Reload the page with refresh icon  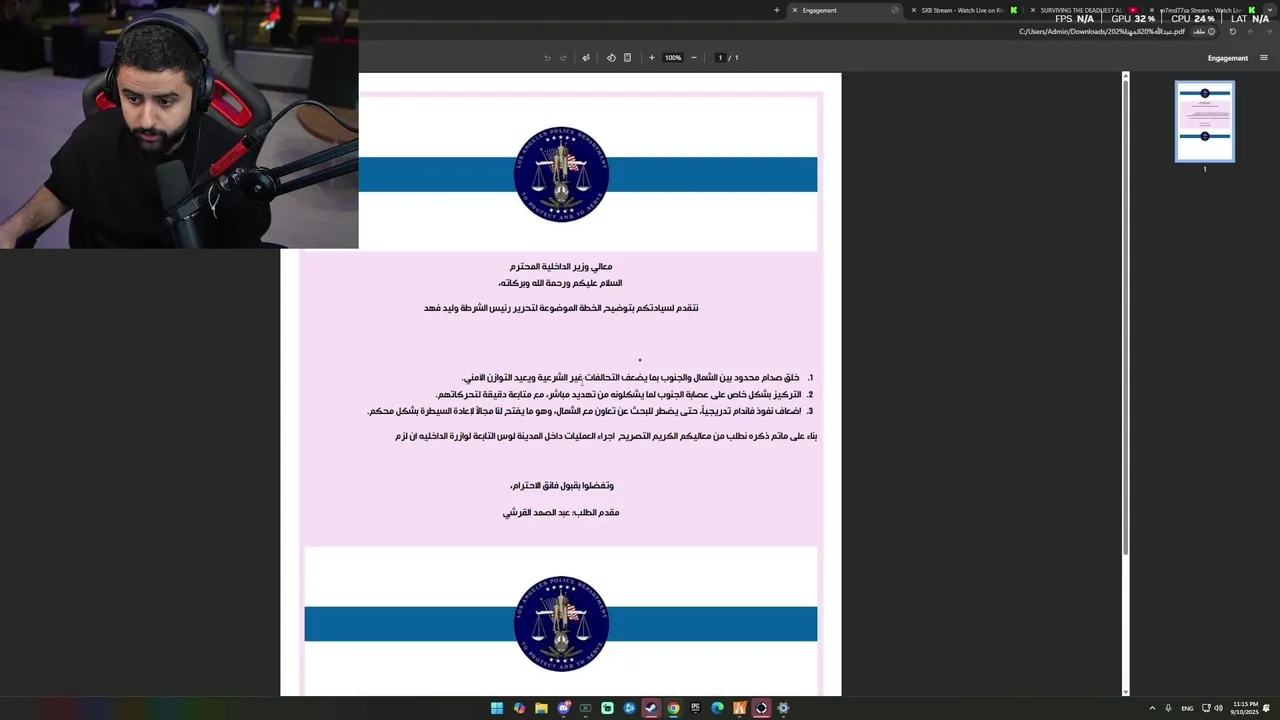1232,31
